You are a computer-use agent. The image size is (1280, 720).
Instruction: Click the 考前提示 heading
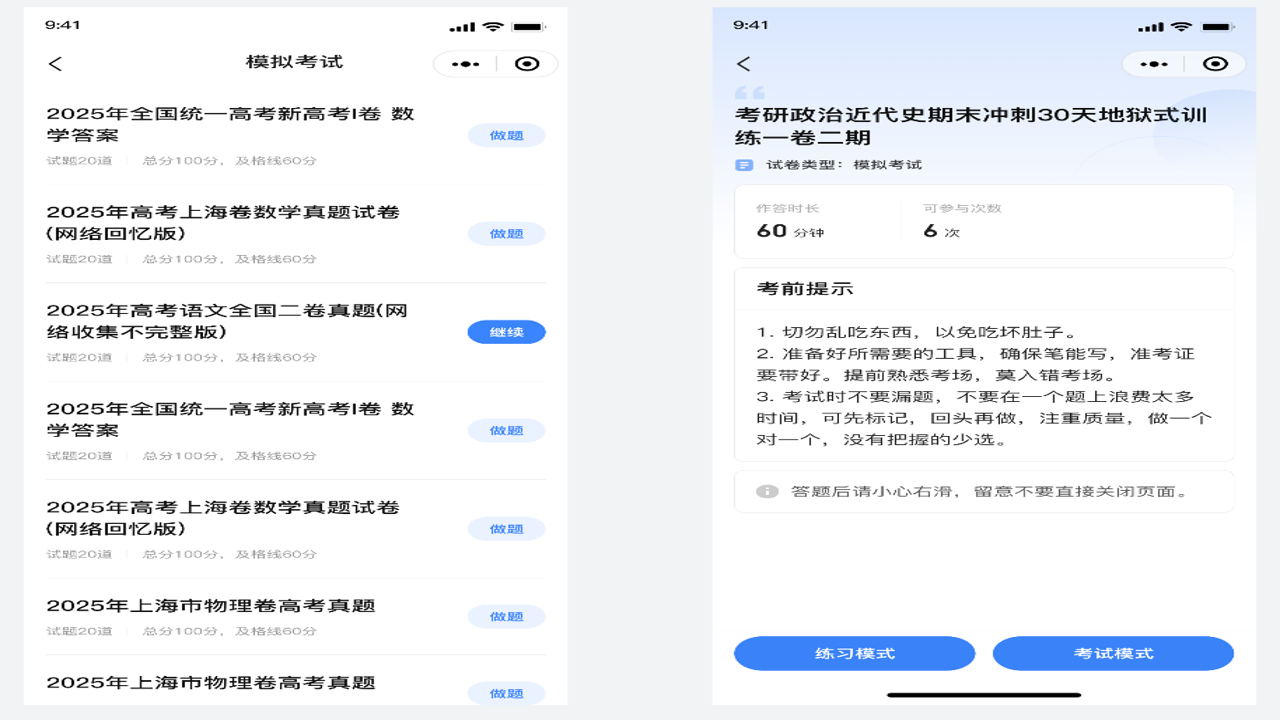pos(805,289)
